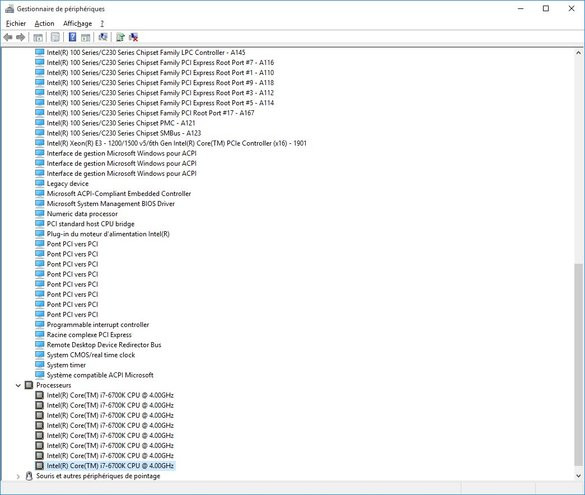Screen dimensions: 585x495
Task: Click the vertical scrollbar thumb
Action: pyautogui.click(x=578, y=364)
